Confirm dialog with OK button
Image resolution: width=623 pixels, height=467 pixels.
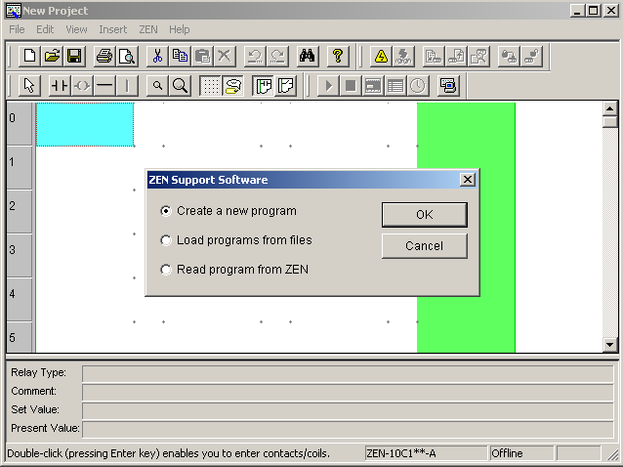tap(424, 215)
